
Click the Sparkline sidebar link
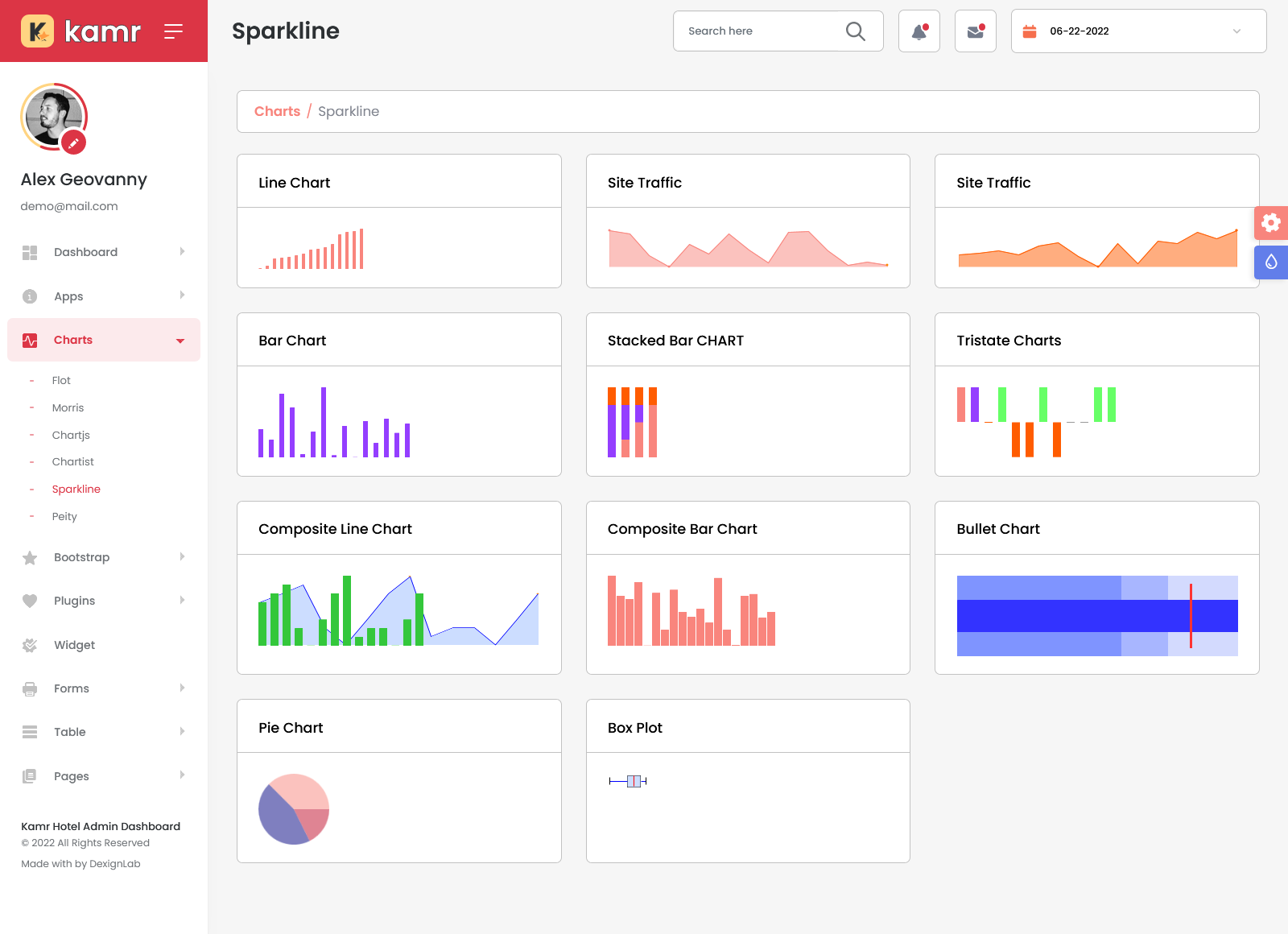[x=76, y=490]
